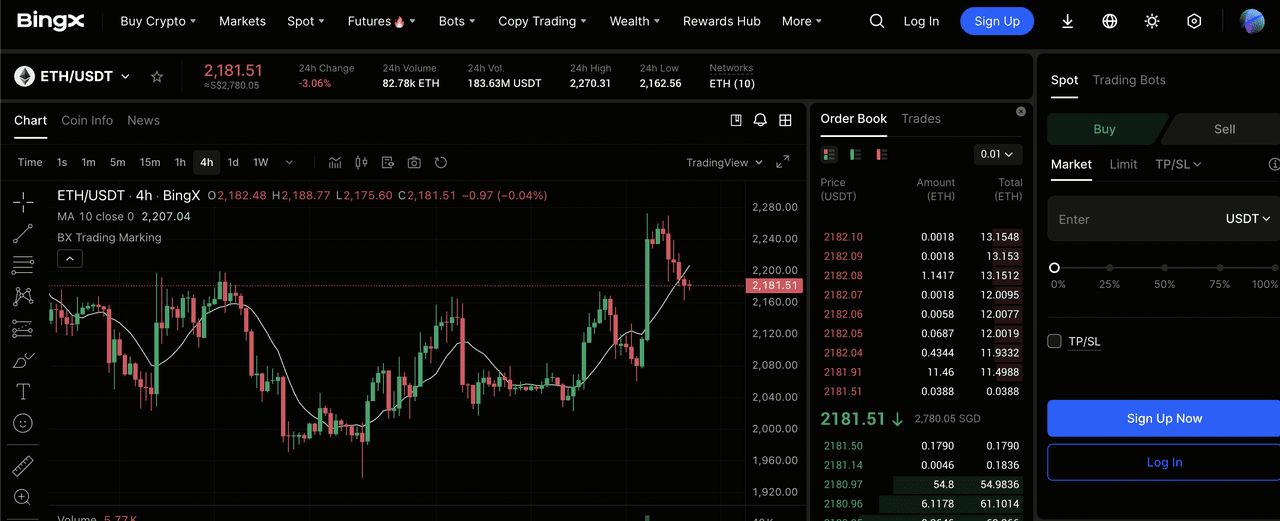Click Log In in the header
Image resolution: width=1280 pixels, height=521 pixels.
[921, 21]
